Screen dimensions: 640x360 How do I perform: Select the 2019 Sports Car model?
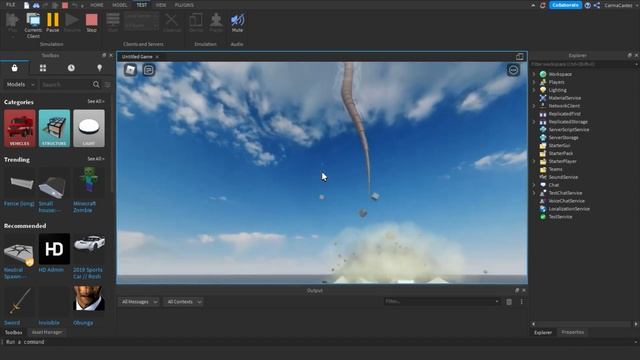tap(89, 256)
